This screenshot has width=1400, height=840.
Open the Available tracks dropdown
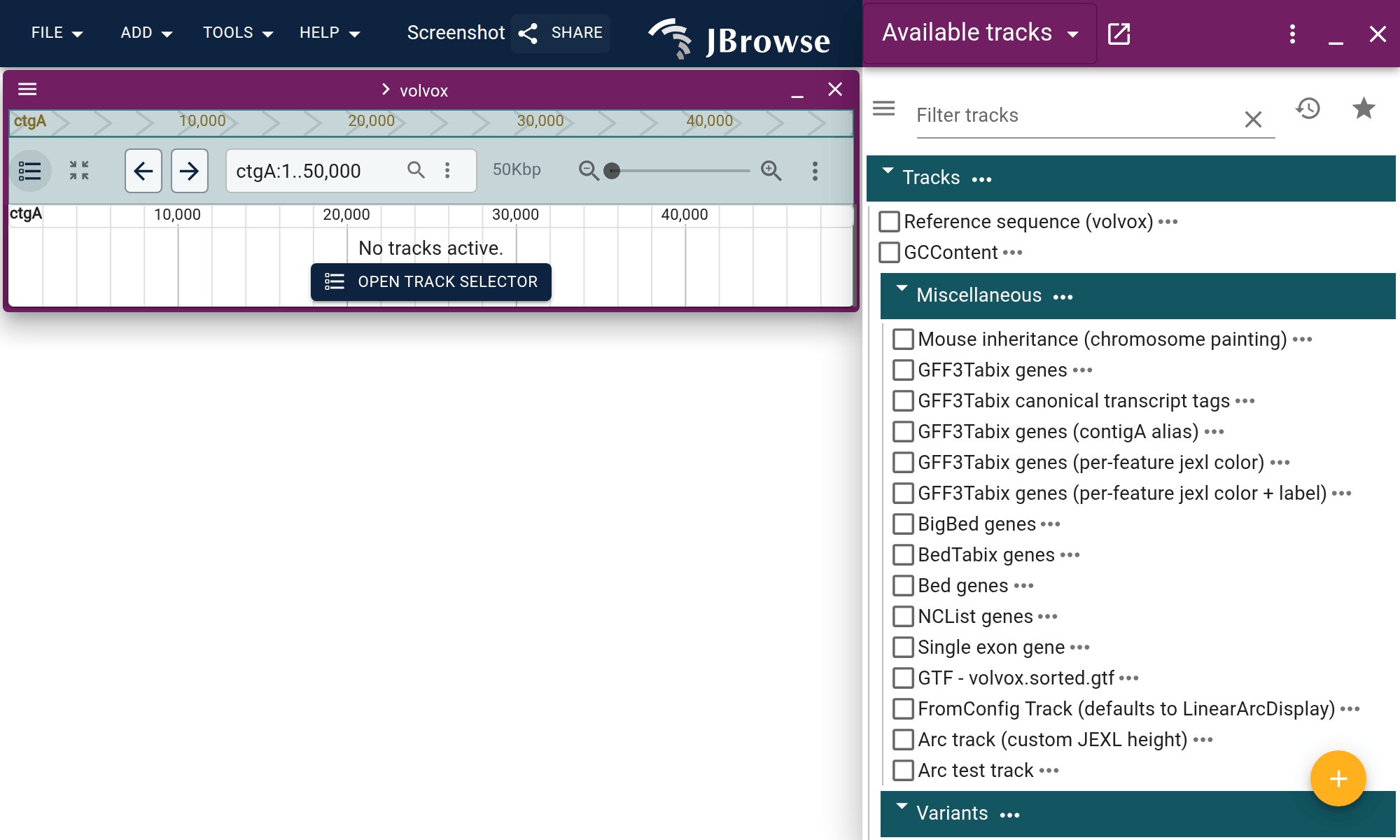(x=979, y=34)
